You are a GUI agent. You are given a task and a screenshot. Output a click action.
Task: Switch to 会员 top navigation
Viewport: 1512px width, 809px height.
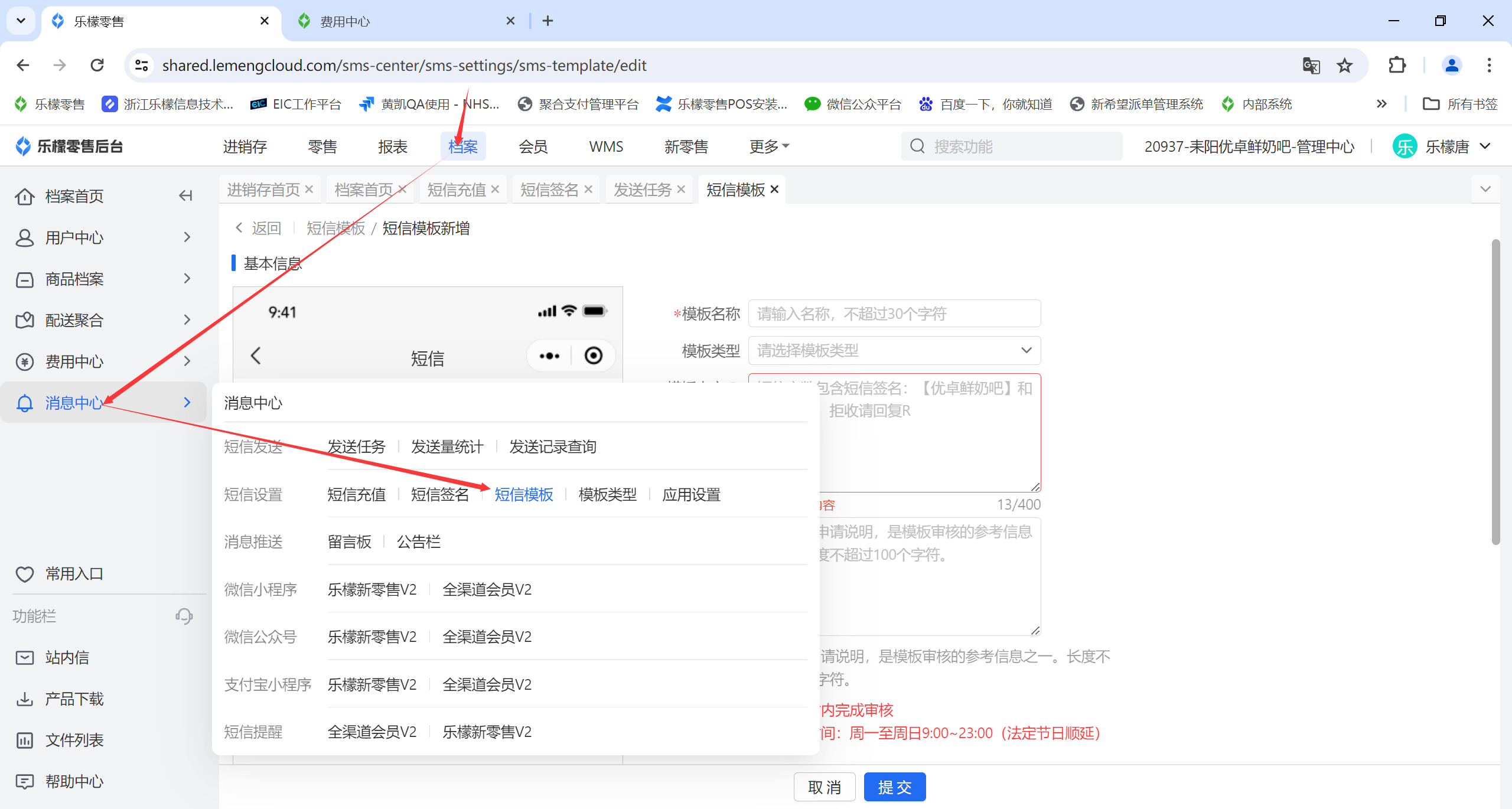pos(533,146)
